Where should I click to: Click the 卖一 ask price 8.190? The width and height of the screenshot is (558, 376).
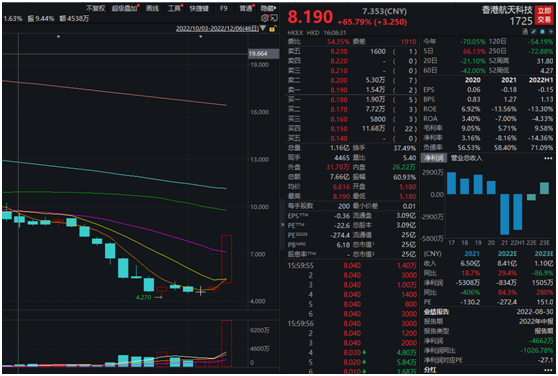(338, 90)
